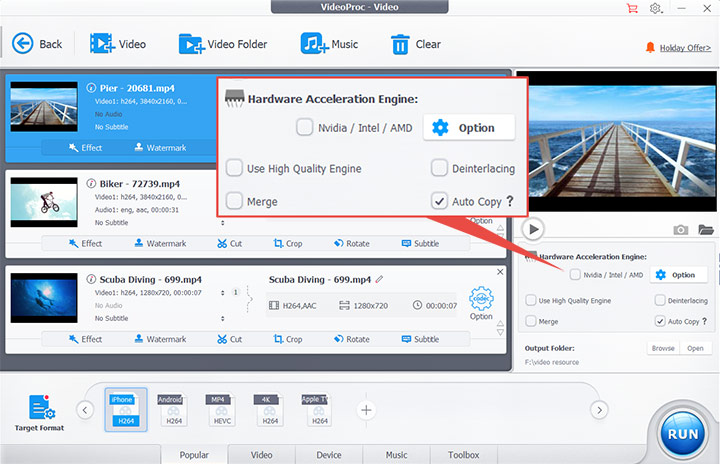This screenshot has width=720, height=464.
Task: Click the Browse output folder button
Action: pyautogui.click(x=663, y=349)
